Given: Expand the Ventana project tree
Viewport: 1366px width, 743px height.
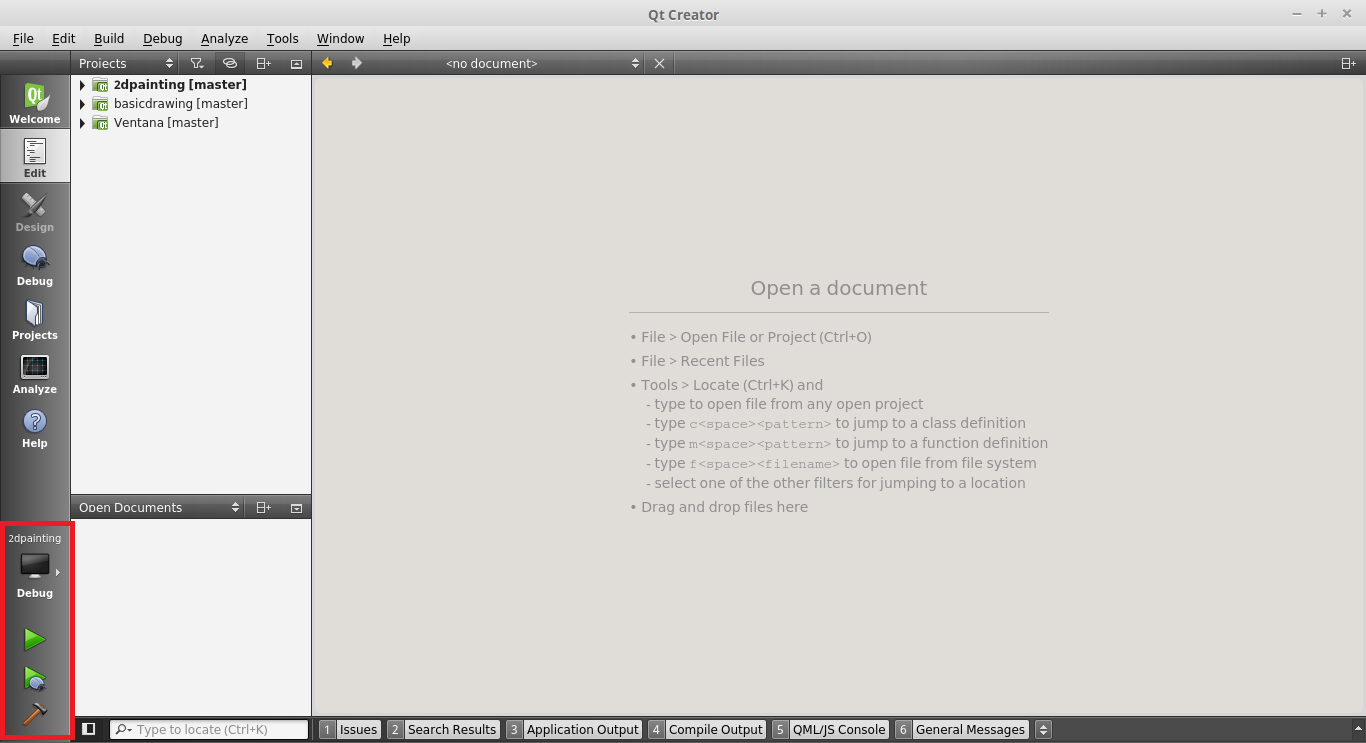Looking at the screenshot, I should tap(82, 123).
